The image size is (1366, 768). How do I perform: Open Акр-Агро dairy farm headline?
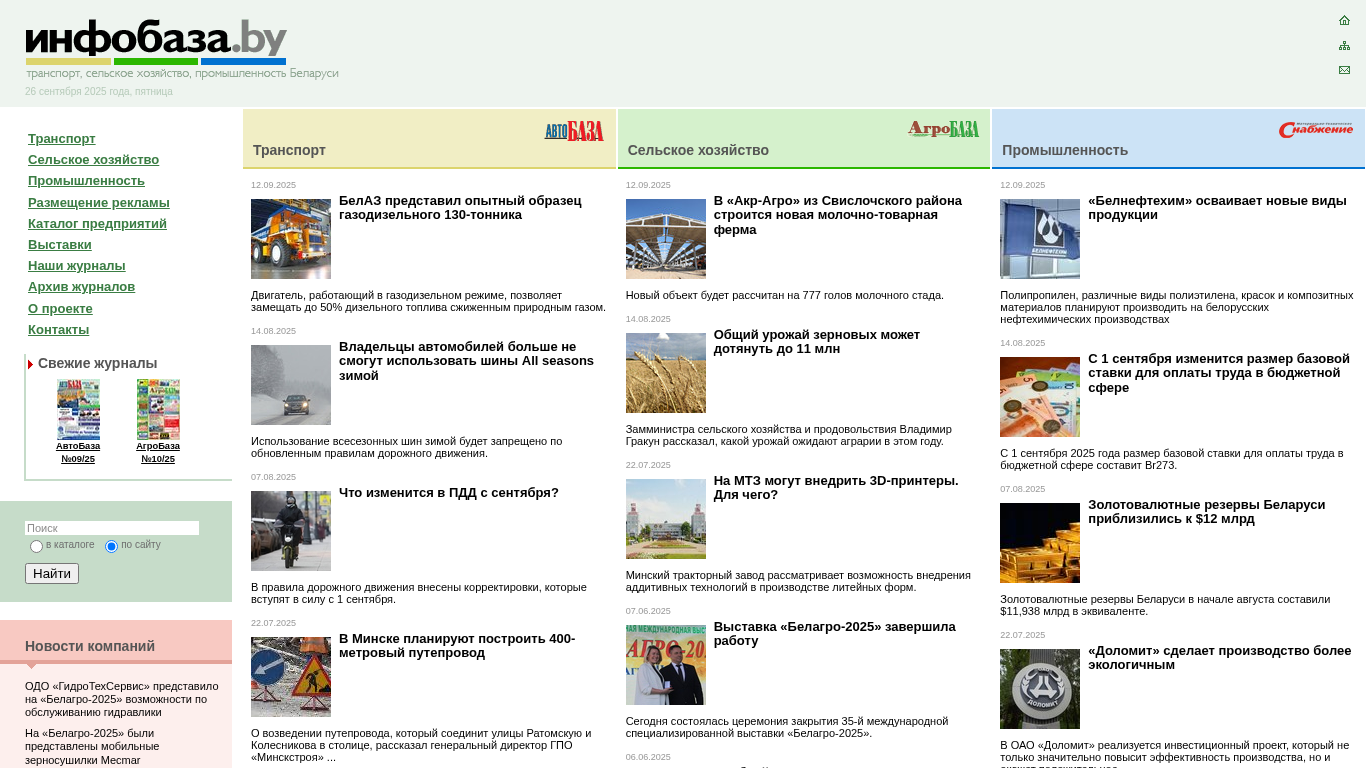click(x=838, y=215)
